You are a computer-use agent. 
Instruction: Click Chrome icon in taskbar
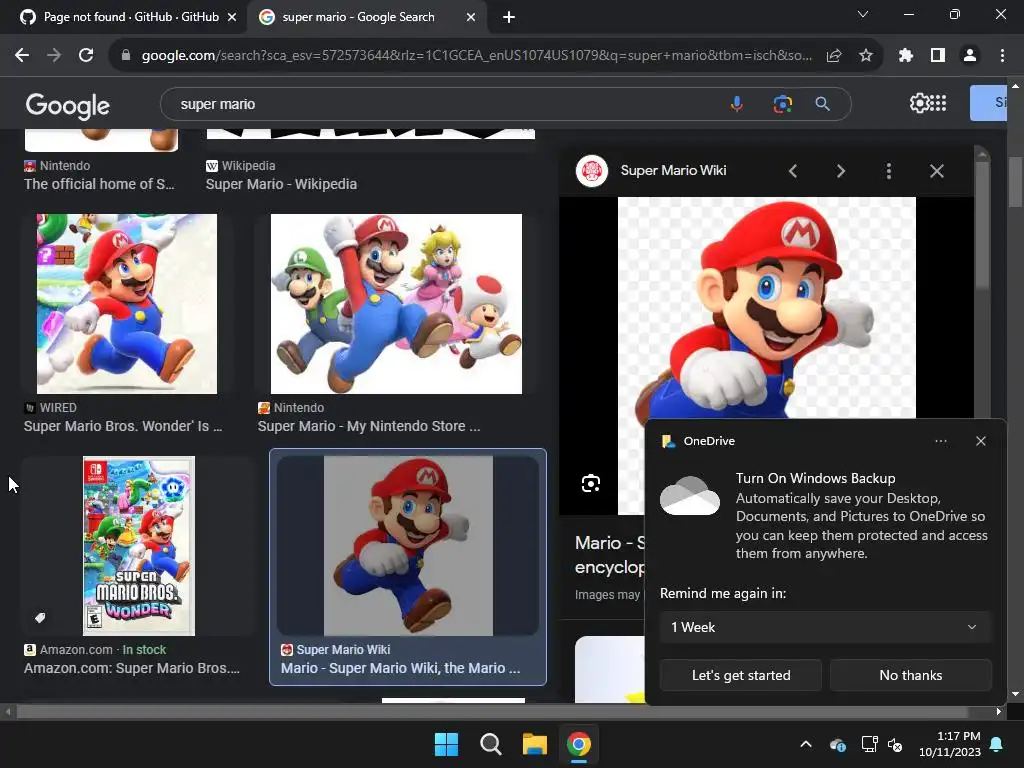point(579,744)
